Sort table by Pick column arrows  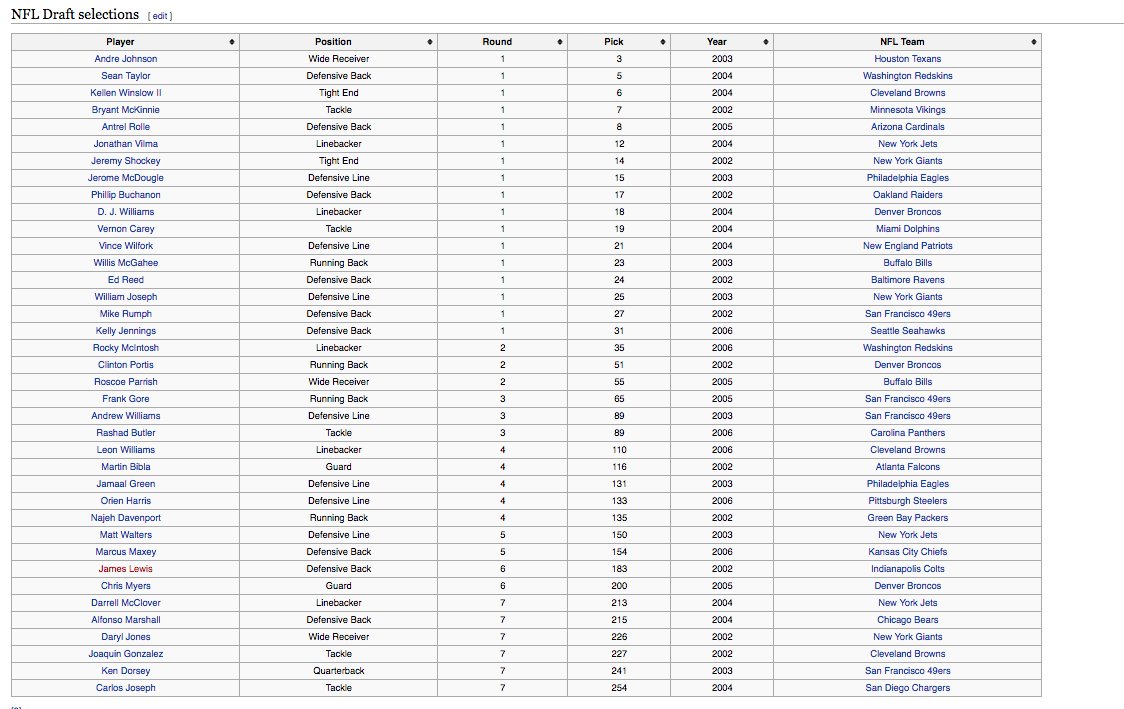(x=663, y=42)
